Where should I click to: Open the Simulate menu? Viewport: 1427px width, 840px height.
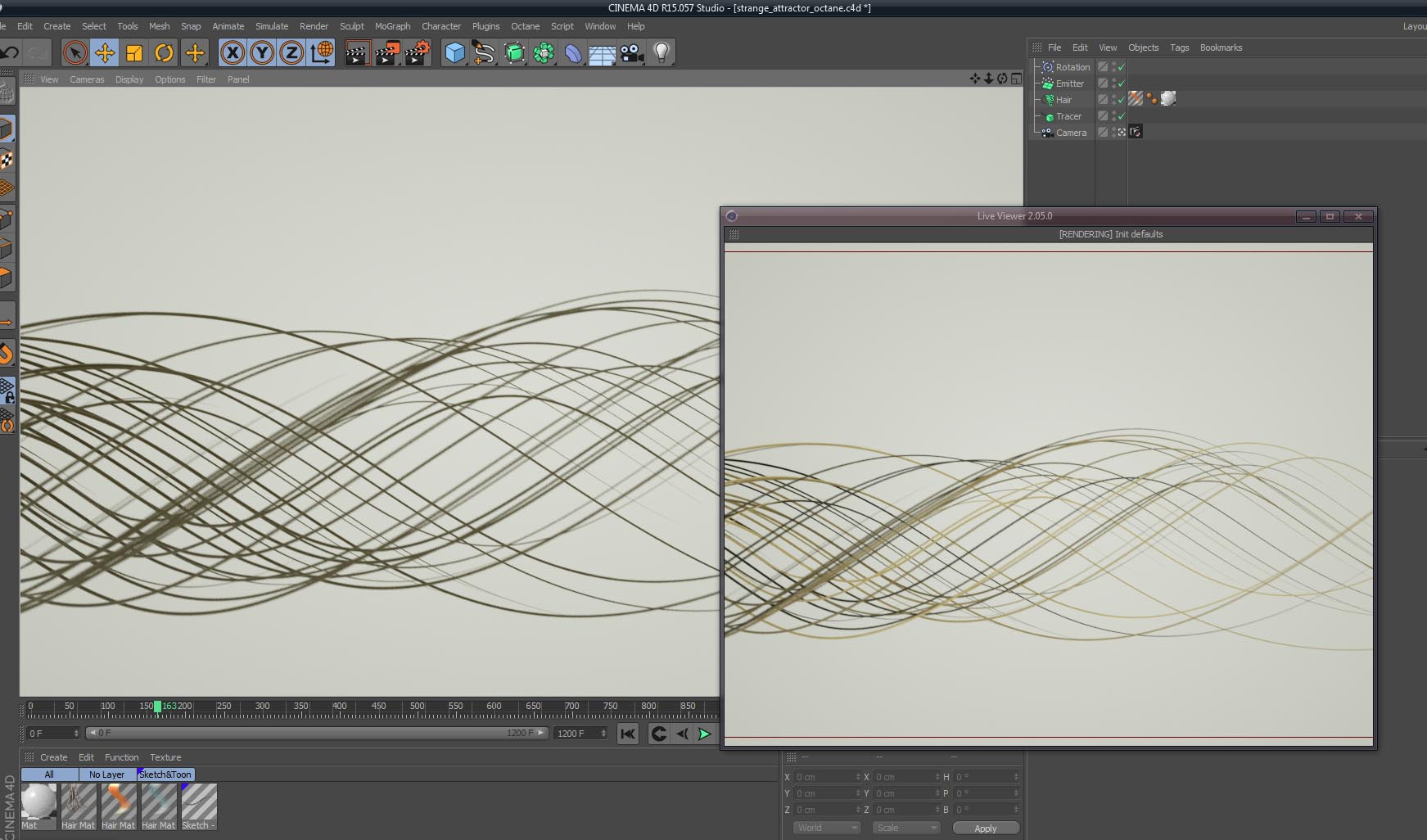click(272, 26)
